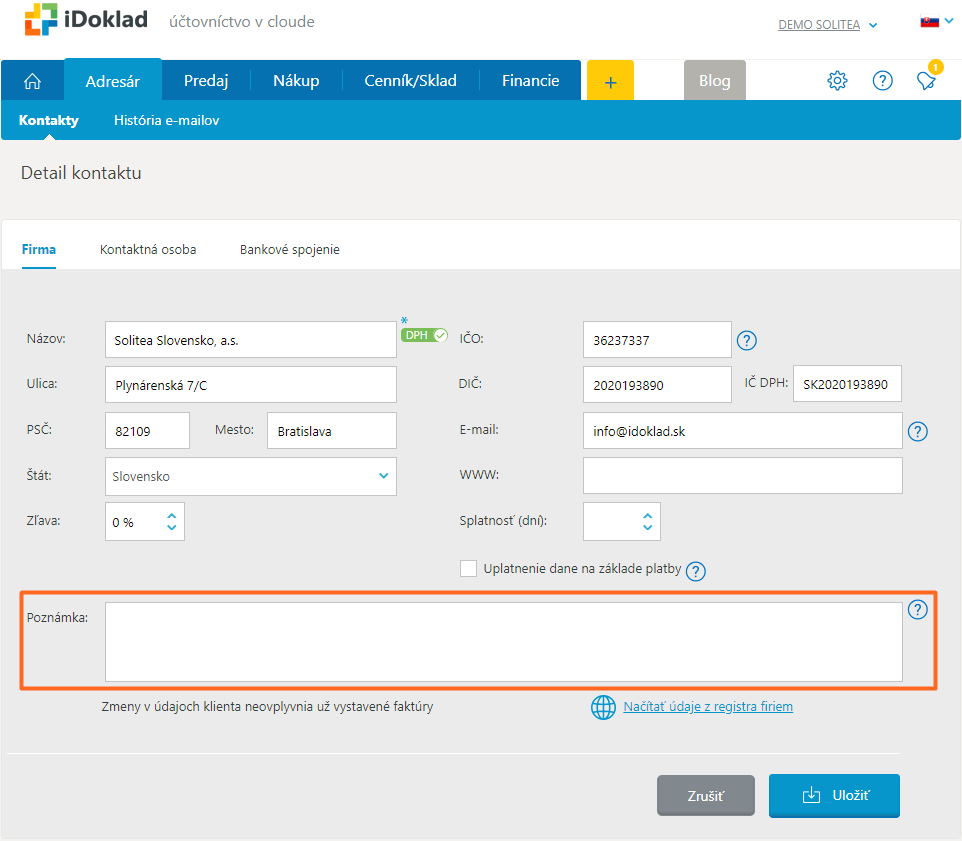
Task: Open notifications with the badge icon
Action: coord(927,81)
